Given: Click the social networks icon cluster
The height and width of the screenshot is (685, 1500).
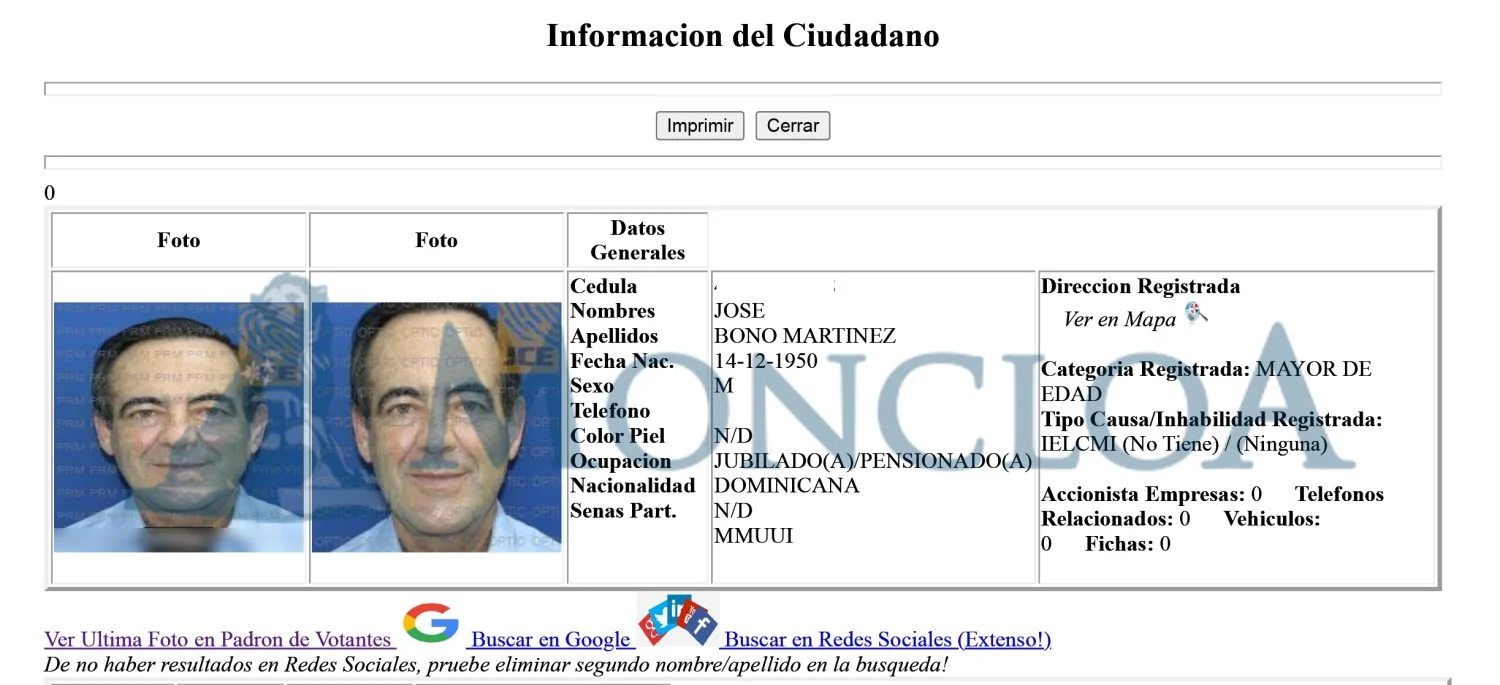Looking at the screenshot, I should (x=678, y=620).
